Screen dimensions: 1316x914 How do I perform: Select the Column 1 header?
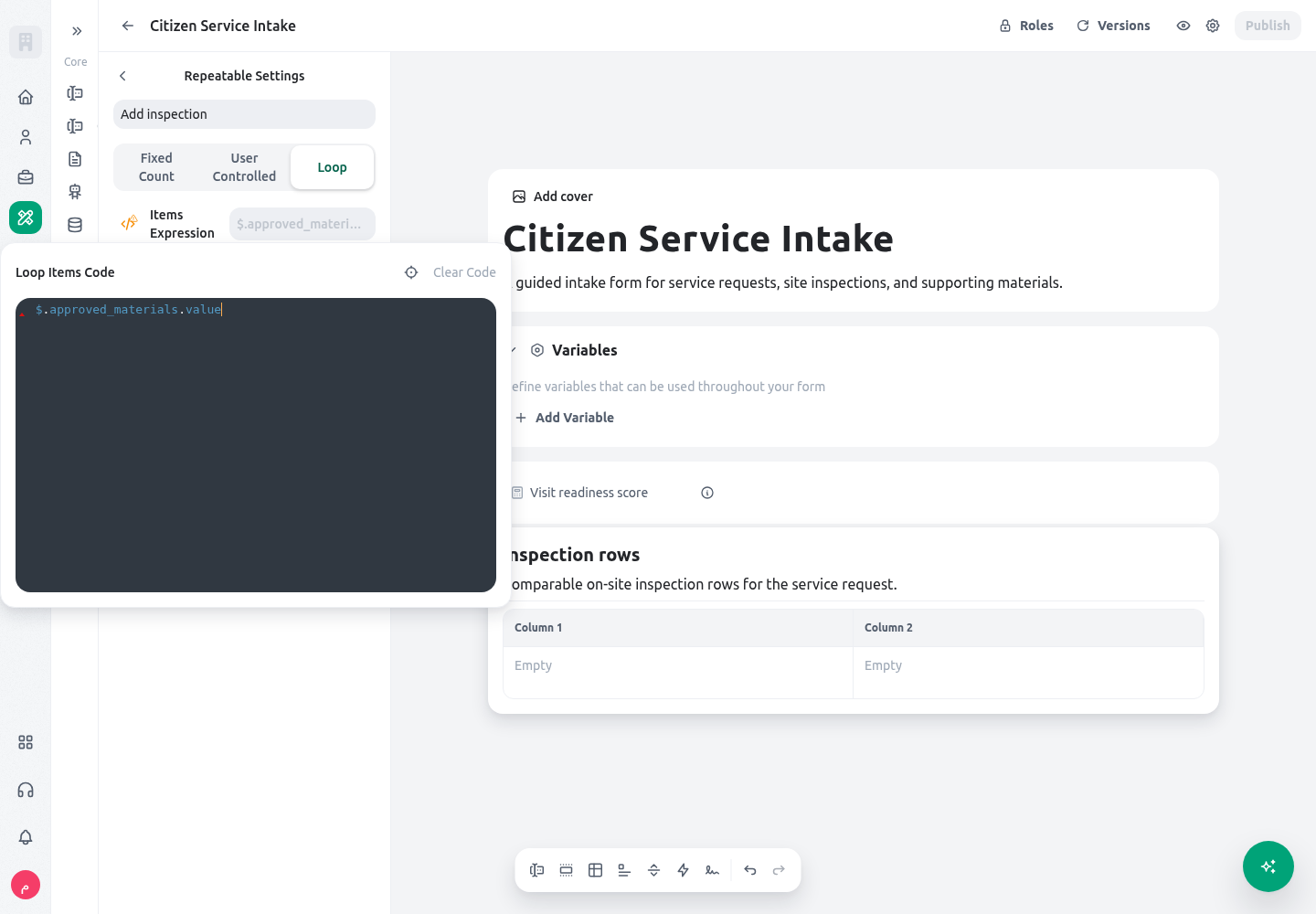[678, 628]
